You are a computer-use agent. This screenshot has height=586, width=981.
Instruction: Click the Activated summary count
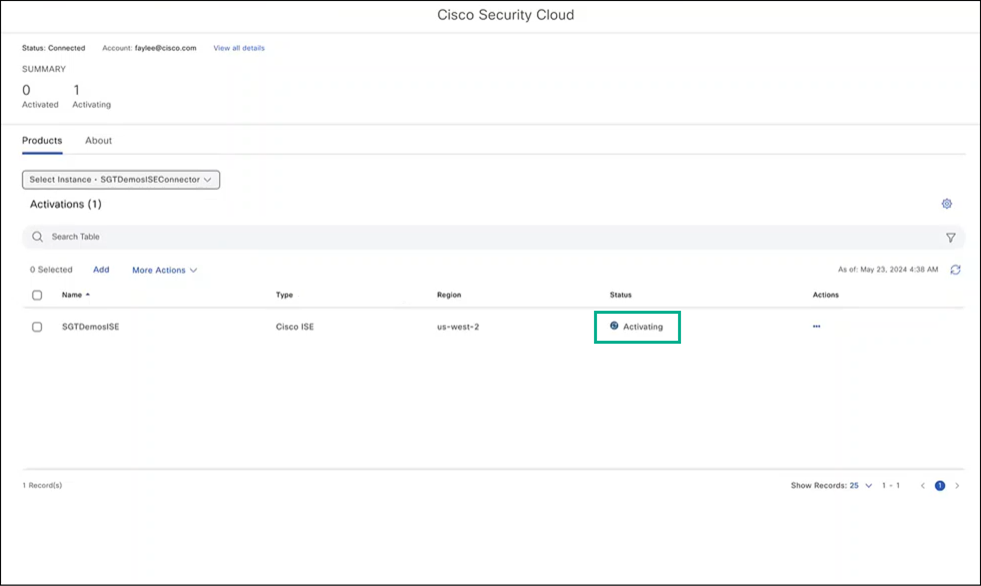26,90
